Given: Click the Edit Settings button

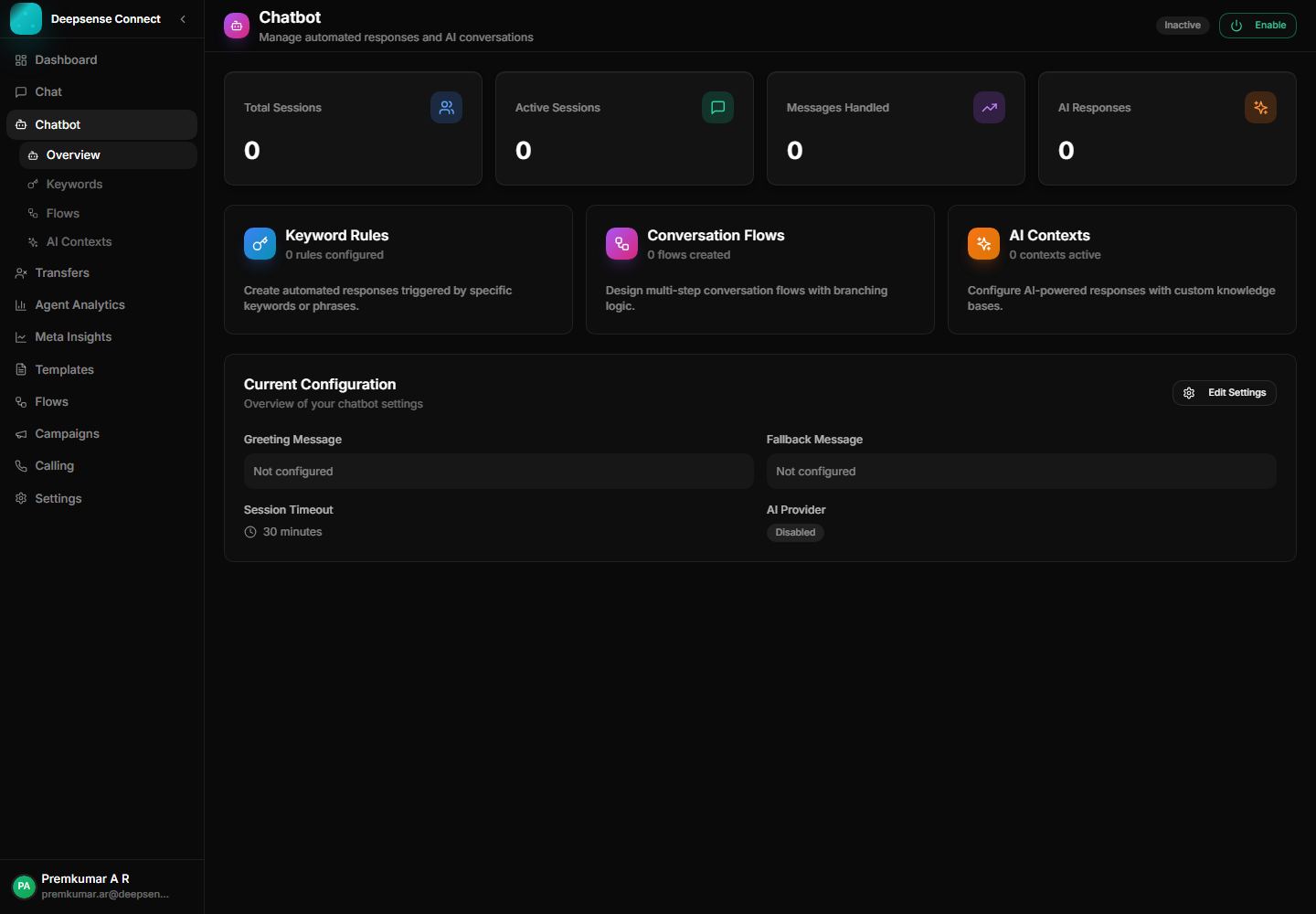Looking at the screenshot, I should click(1225, 393).
